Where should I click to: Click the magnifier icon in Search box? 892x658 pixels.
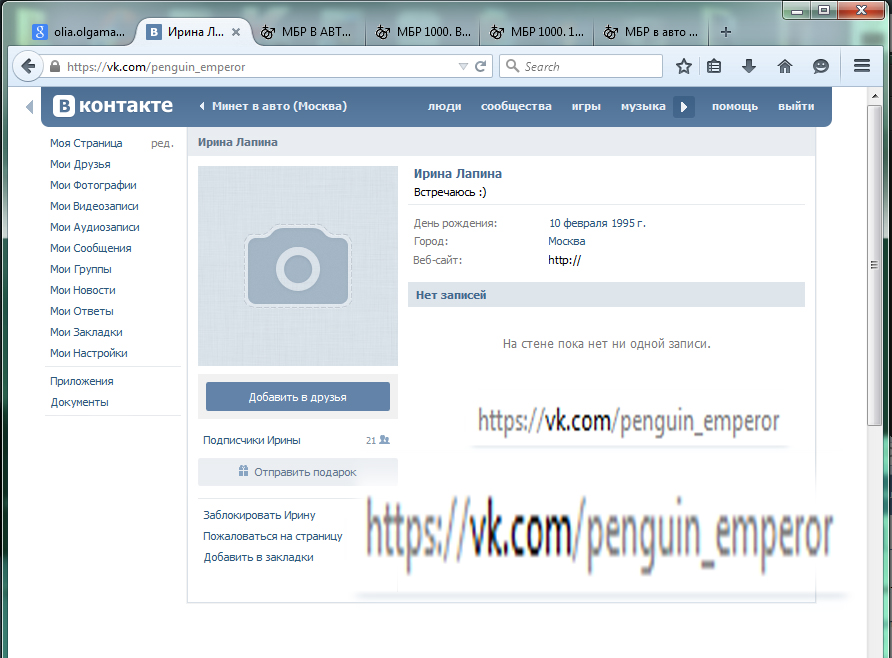pyautogui.click(x=513, y=66)
